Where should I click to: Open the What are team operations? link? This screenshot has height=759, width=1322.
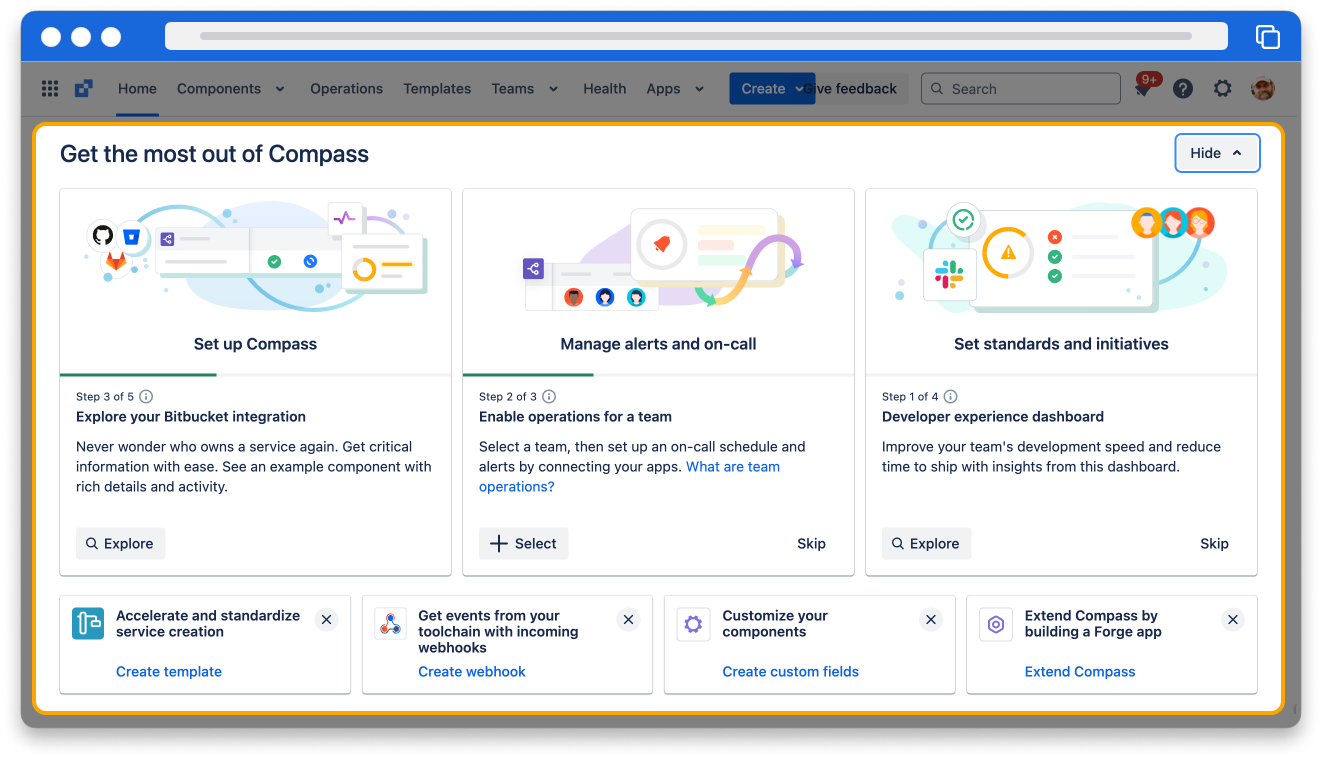click(x=733, y=467)
